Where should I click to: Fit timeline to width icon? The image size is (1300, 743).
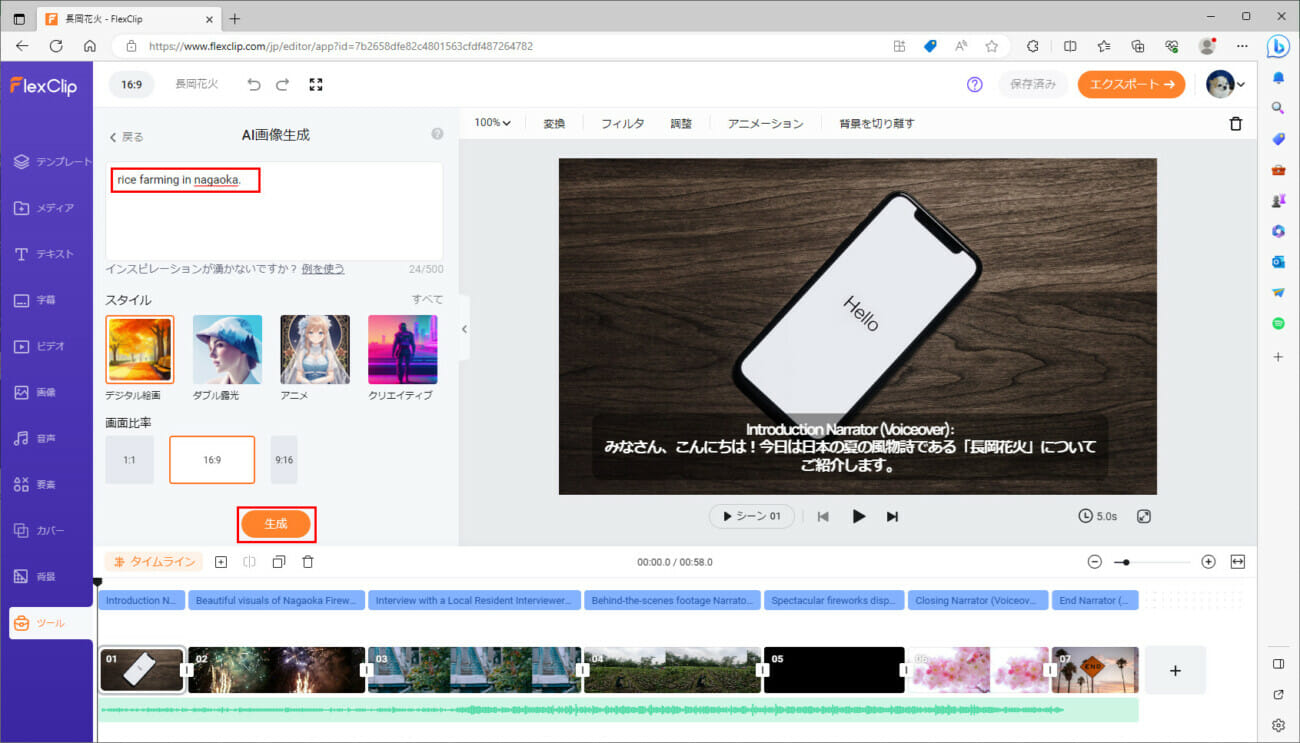click(1238, 562)
